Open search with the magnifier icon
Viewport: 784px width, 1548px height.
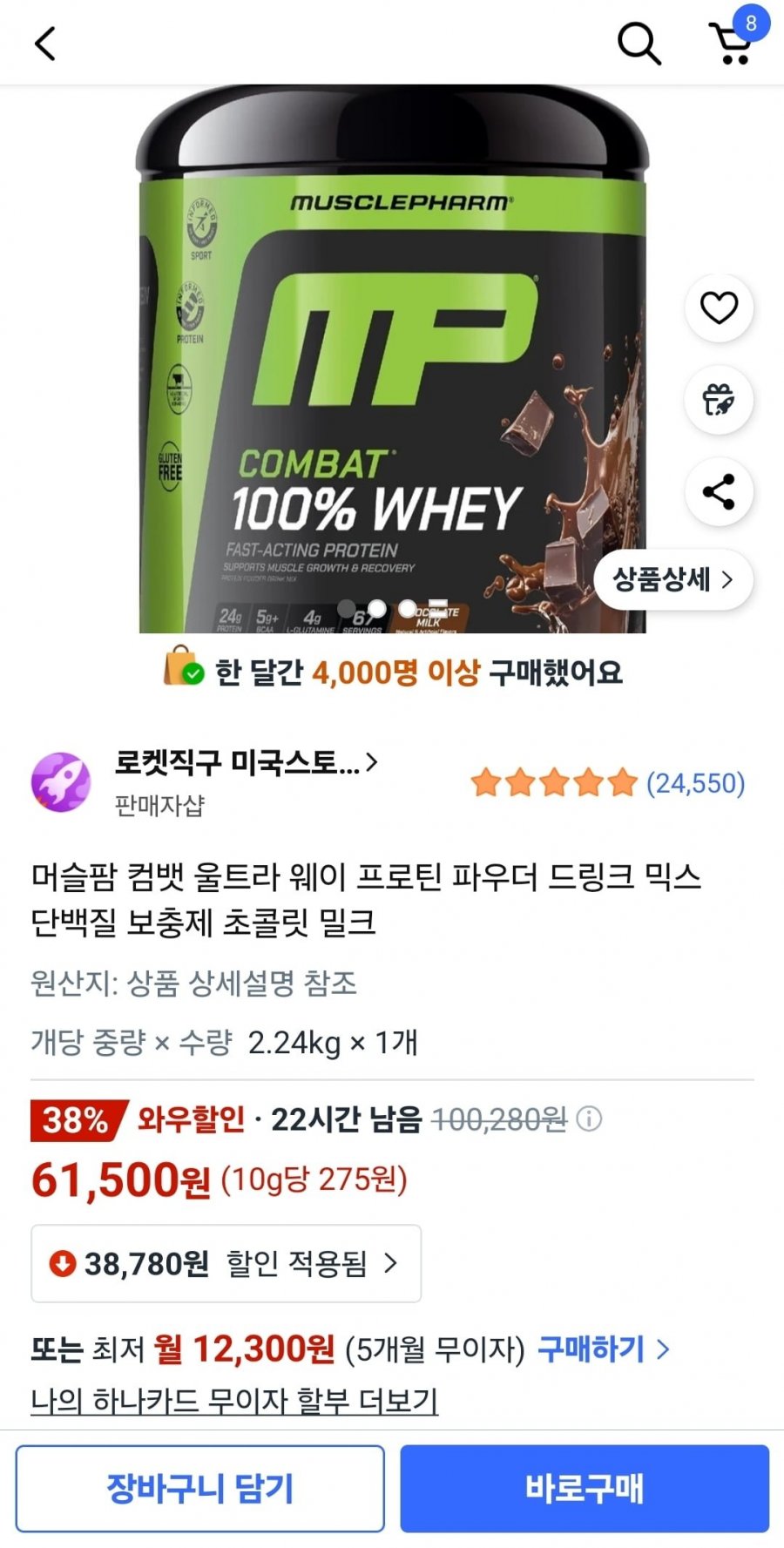pos(639,44)
